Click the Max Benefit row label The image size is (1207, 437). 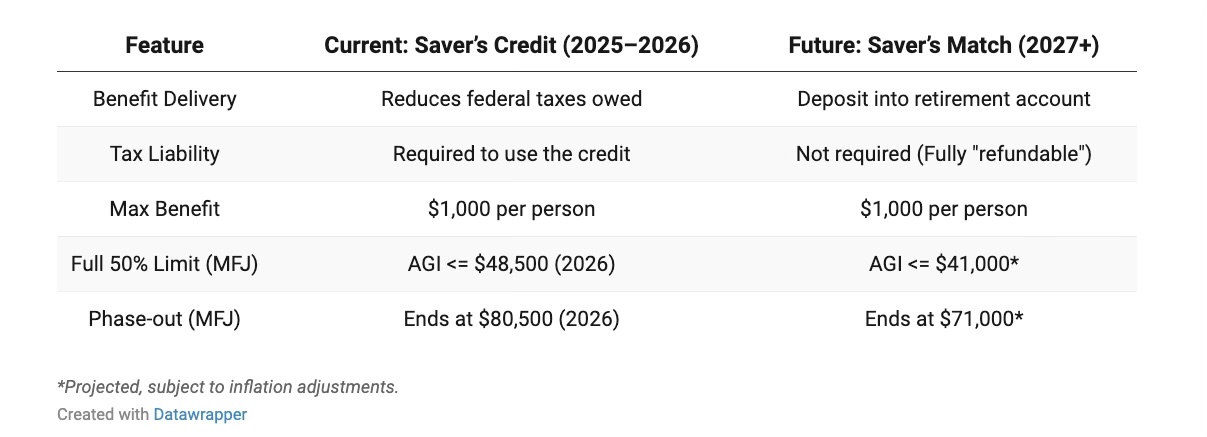[x=164, y=209]
